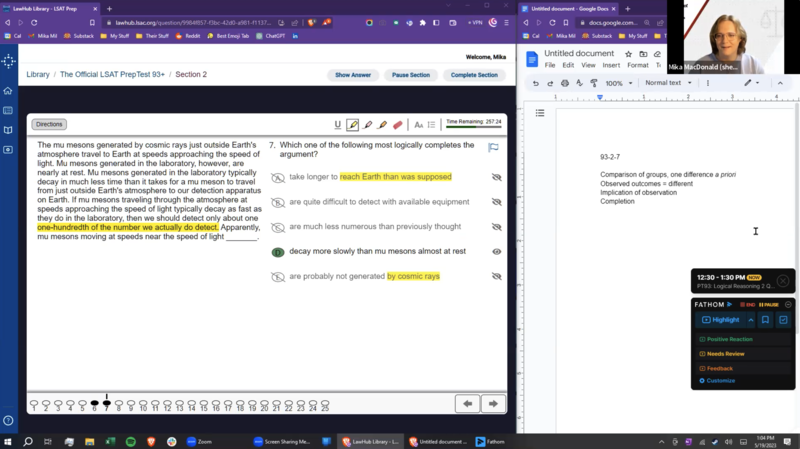Open the 100% zoom dropdown
This screenshot has width=800, height=449.
click(x=618, y=83)
